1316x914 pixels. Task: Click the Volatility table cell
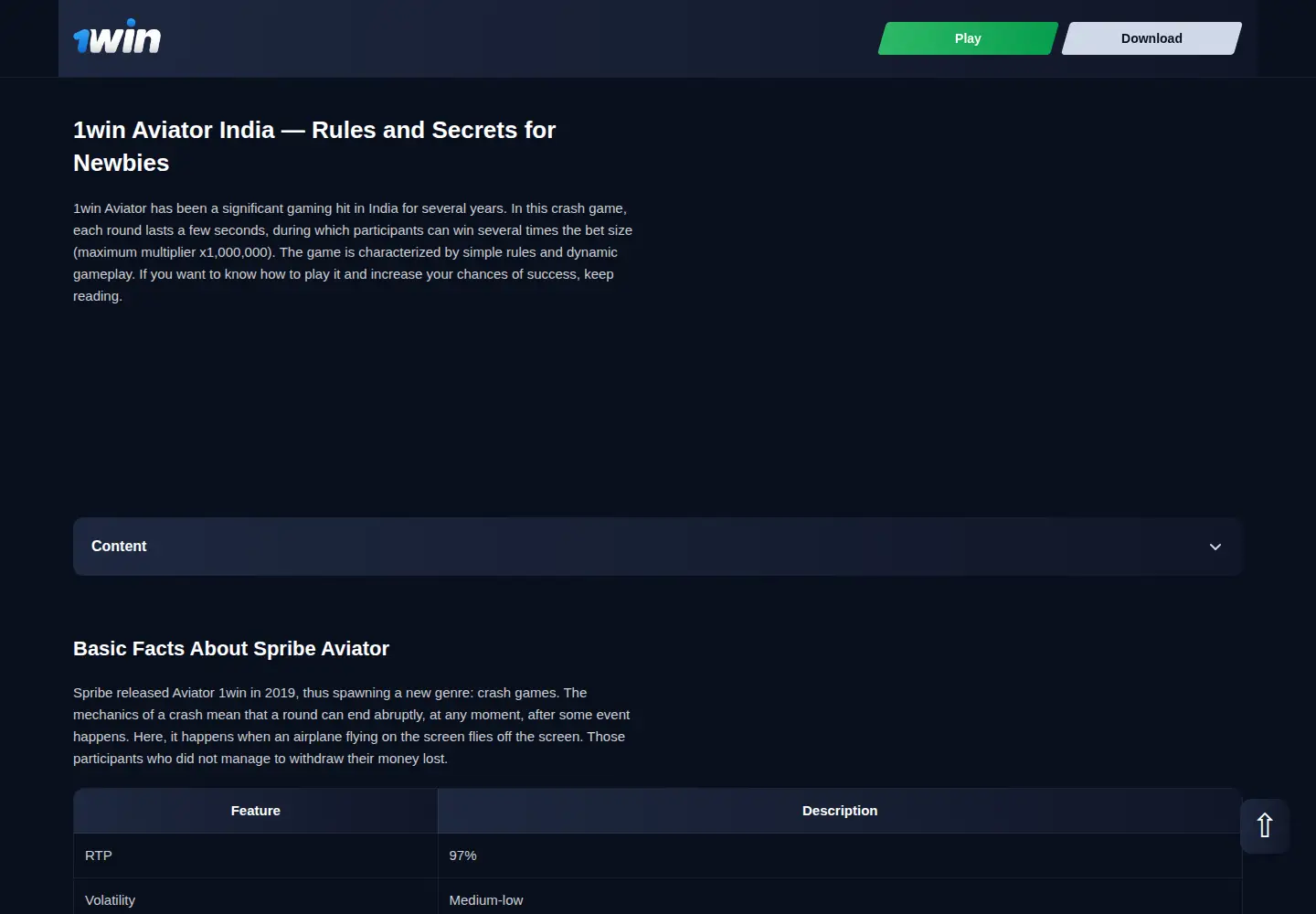coord(256,898)
